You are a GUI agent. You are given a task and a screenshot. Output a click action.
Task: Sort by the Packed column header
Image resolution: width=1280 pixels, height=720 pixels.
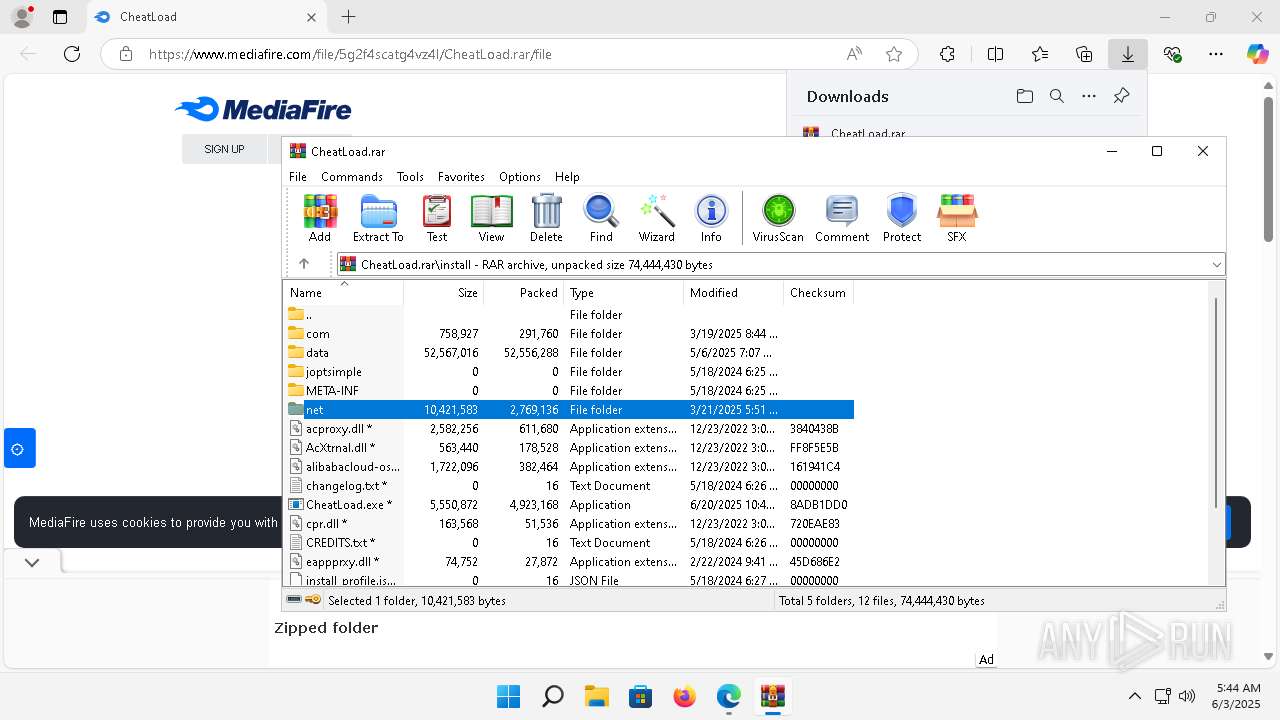click(x=524, y=293)
